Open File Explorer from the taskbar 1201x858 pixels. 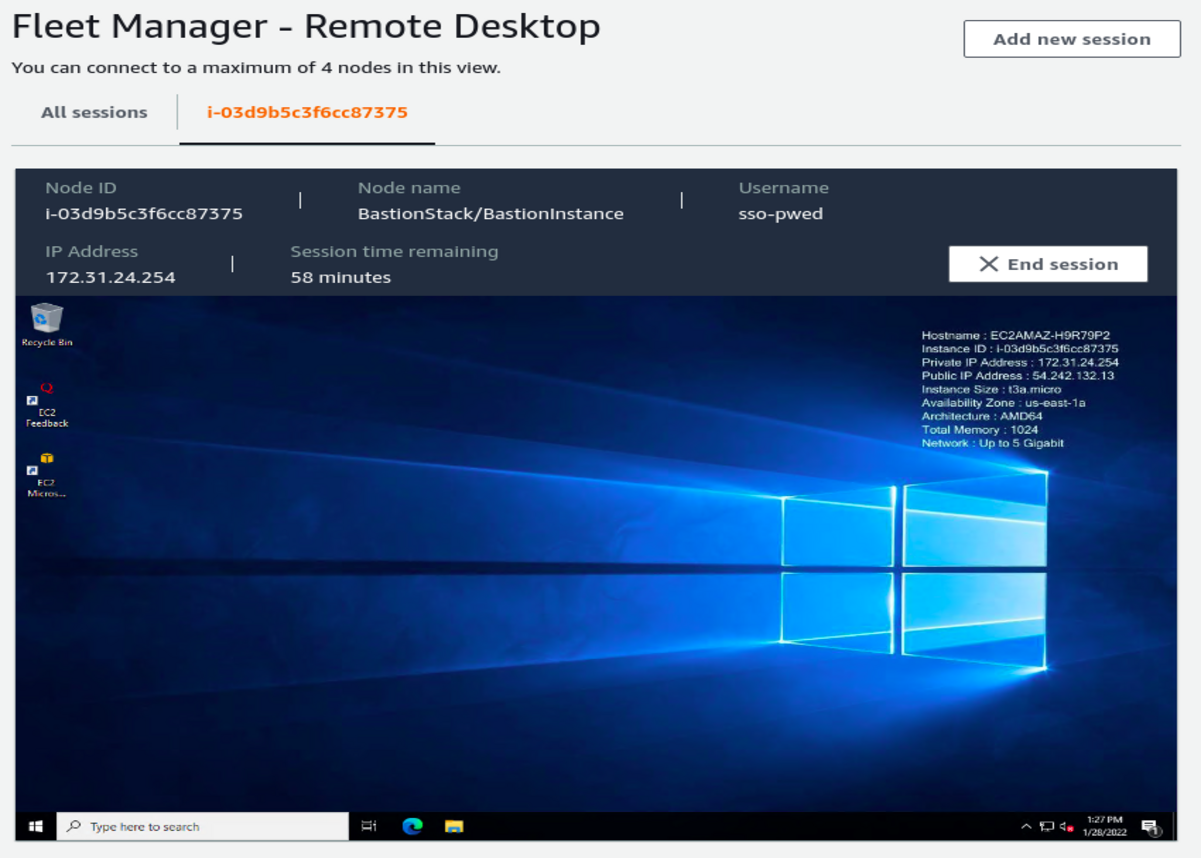(454, 826)
